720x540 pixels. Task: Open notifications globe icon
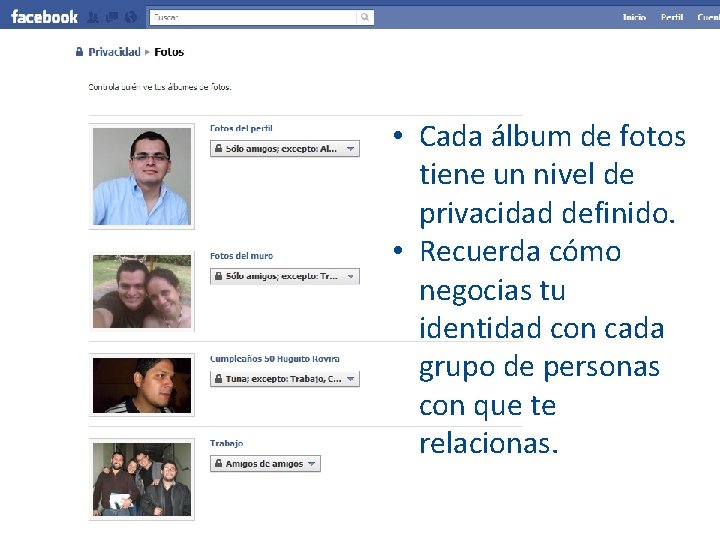[x=131, y=18]
